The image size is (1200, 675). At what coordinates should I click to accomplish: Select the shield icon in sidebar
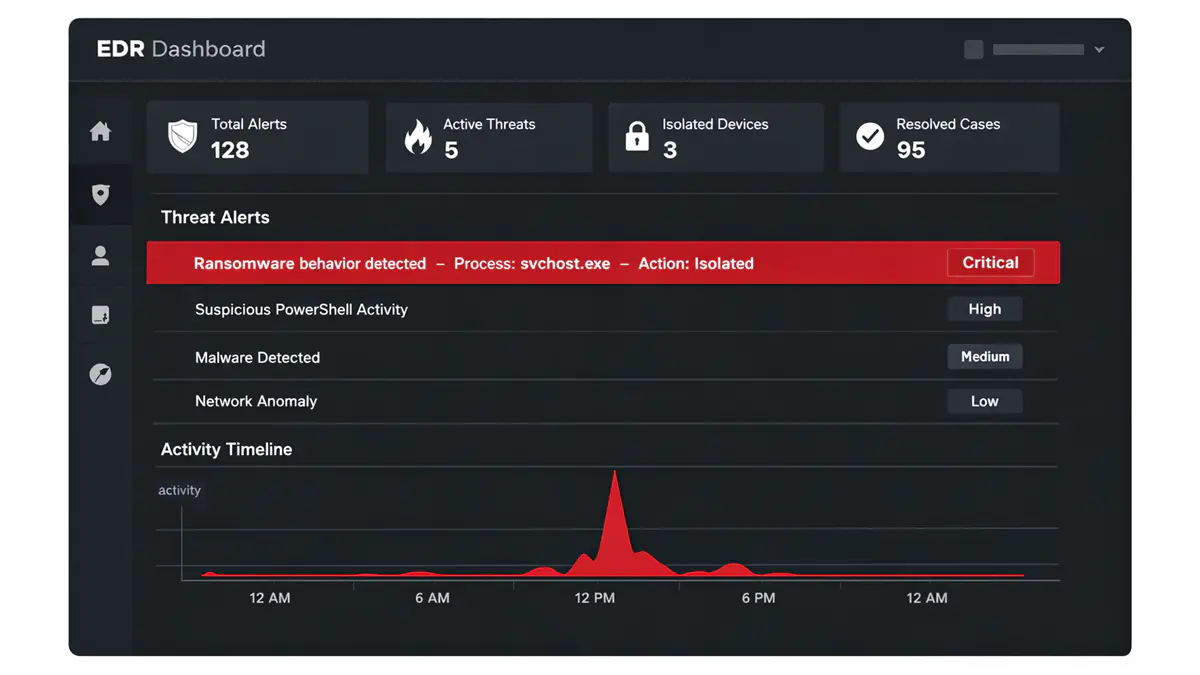point(100,194)
